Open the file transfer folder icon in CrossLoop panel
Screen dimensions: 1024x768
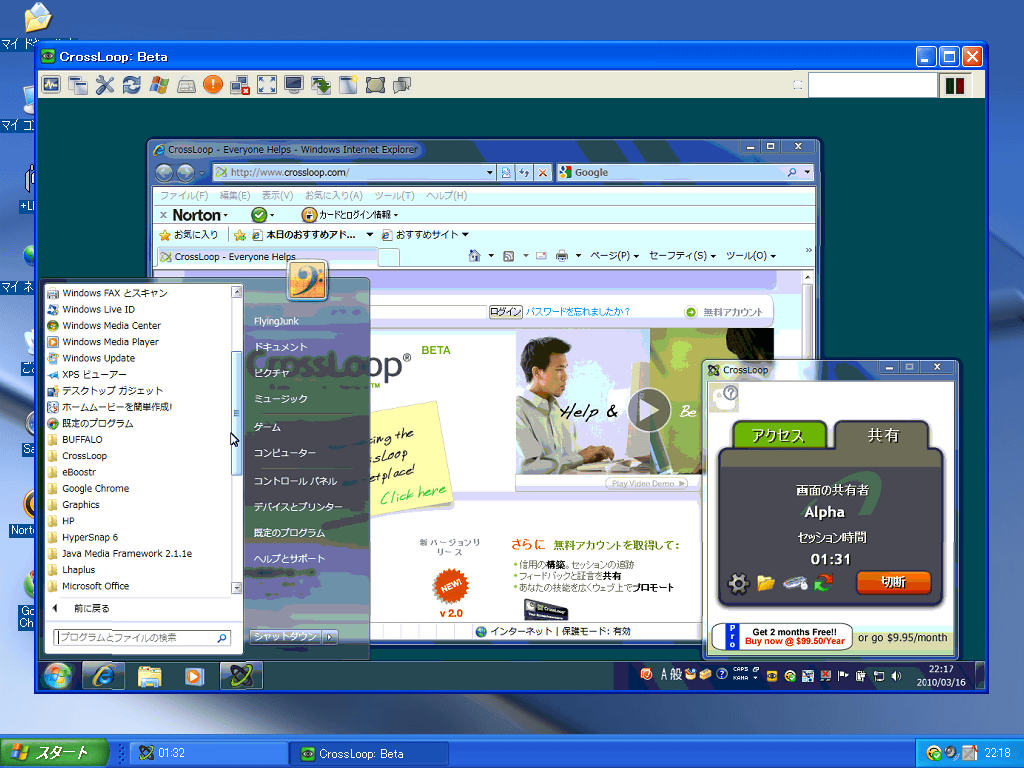pos(766,583)
